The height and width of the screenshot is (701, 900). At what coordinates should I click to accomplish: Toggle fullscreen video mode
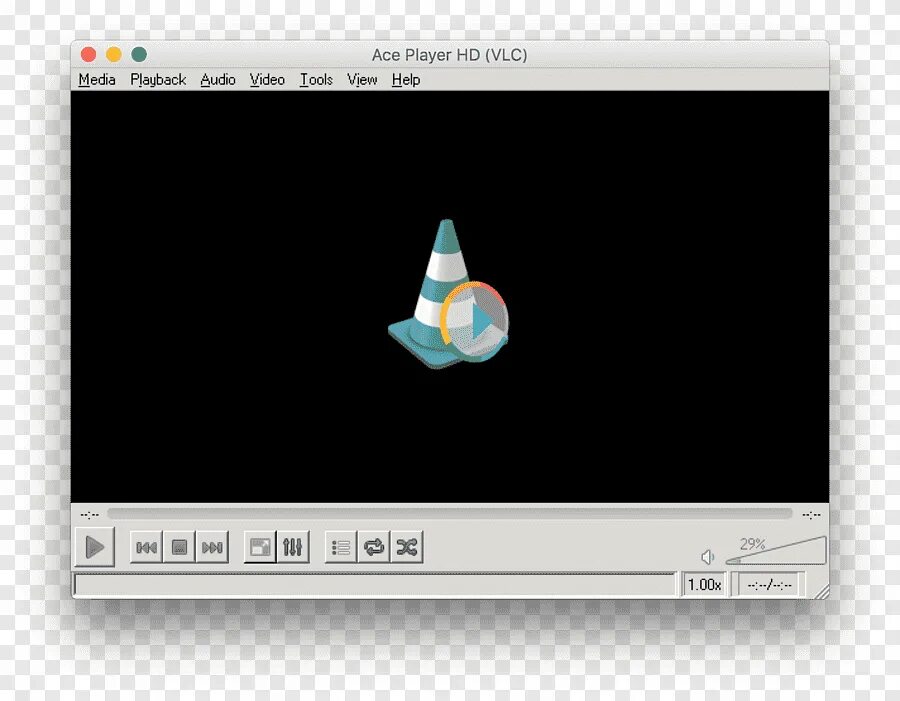260,547
